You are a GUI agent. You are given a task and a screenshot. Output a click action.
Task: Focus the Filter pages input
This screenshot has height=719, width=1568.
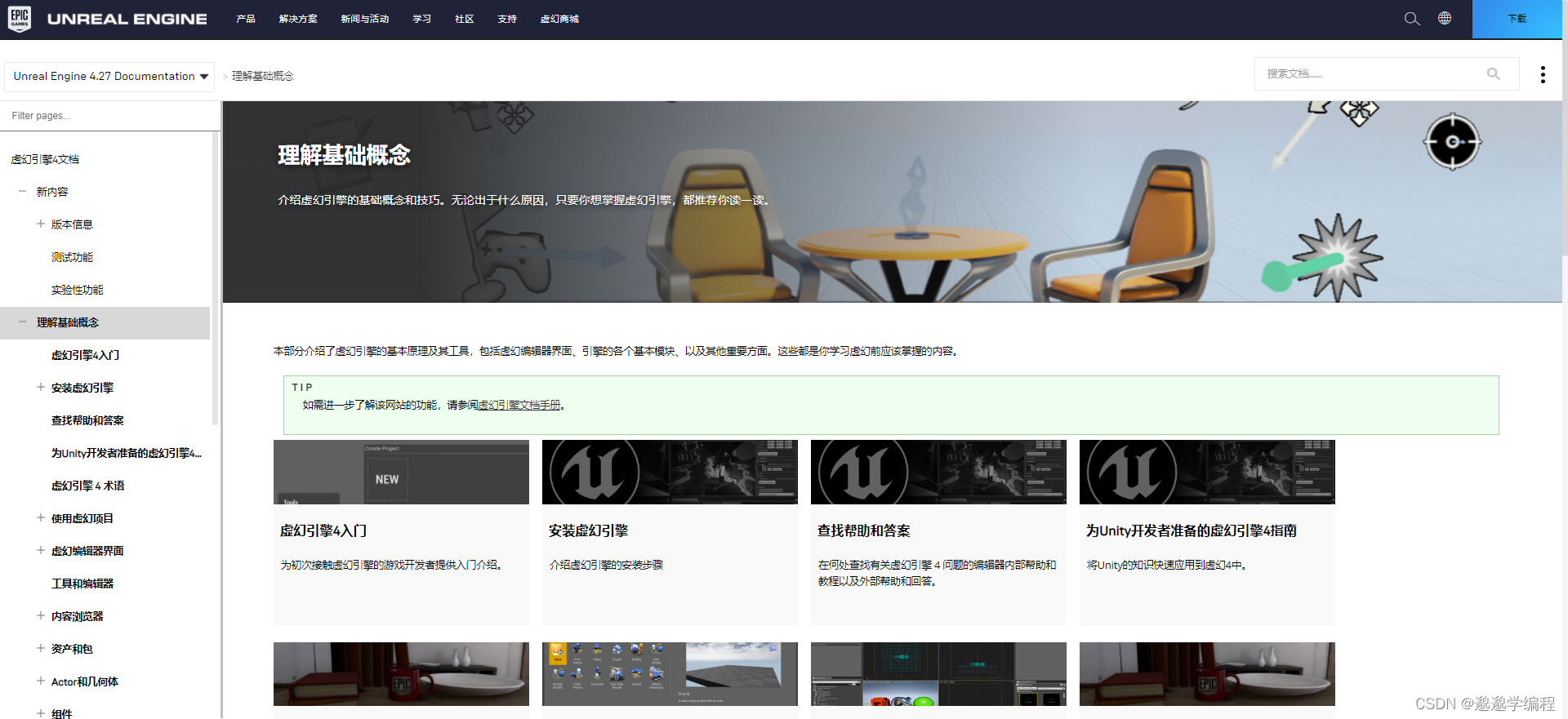pyautogui.click(x=109, y=116)
